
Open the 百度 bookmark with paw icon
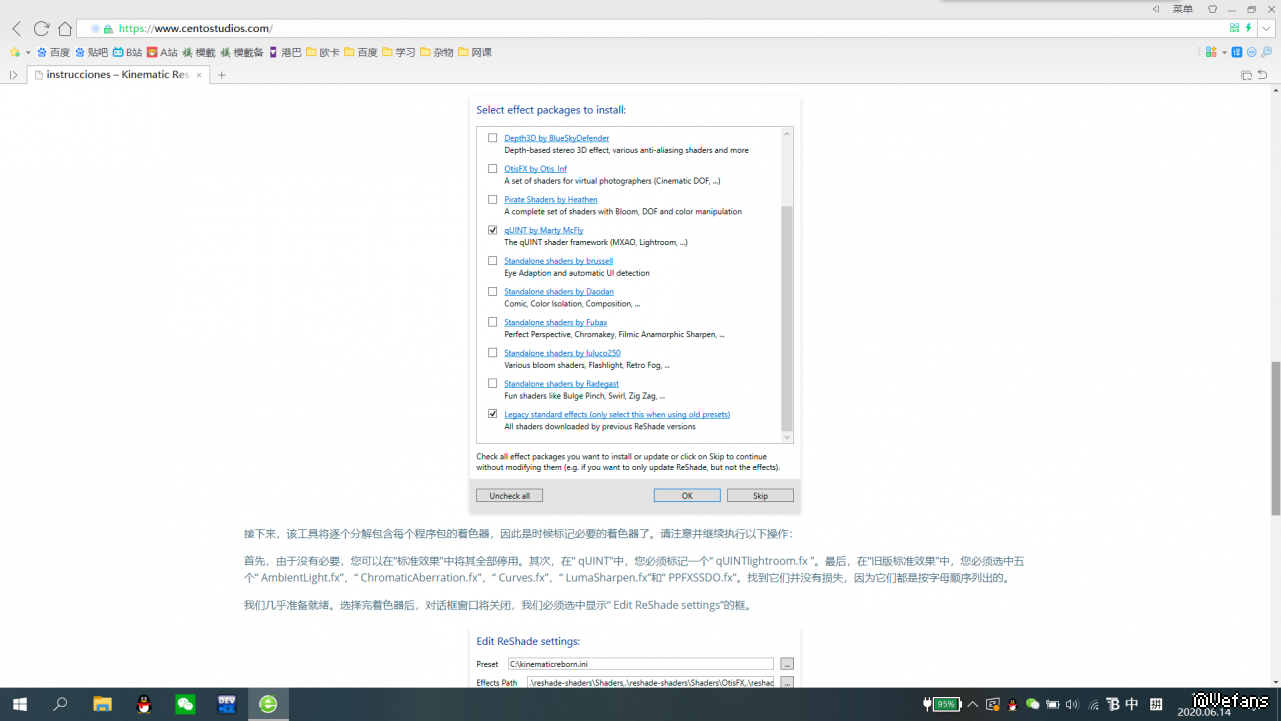[54, 52]
